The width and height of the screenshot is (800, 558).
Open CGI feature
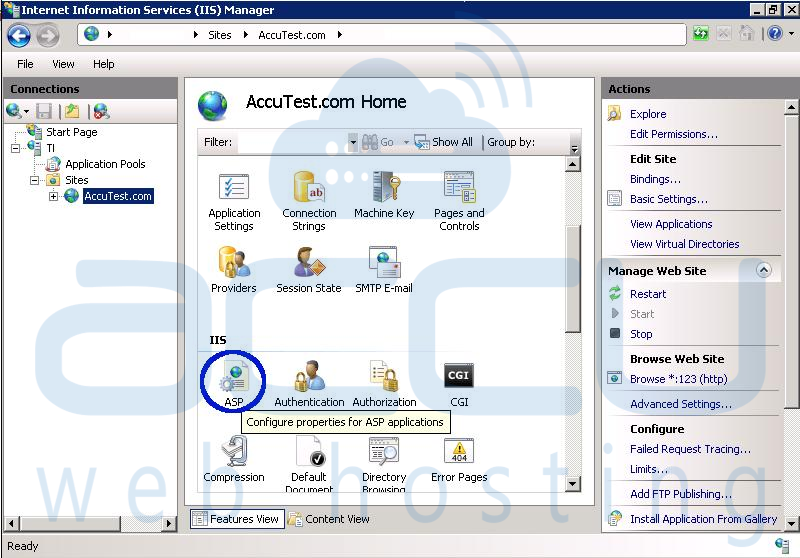(459, 385)
